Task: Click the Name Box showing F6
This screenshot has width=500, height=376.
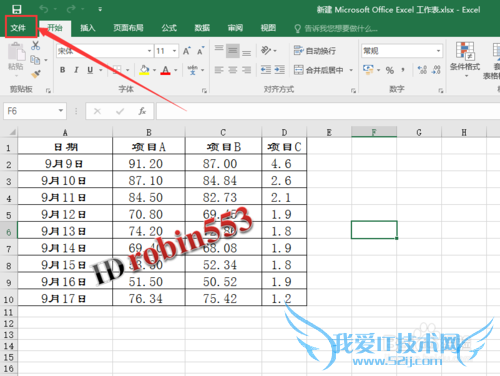Action: tap(35, 111)
